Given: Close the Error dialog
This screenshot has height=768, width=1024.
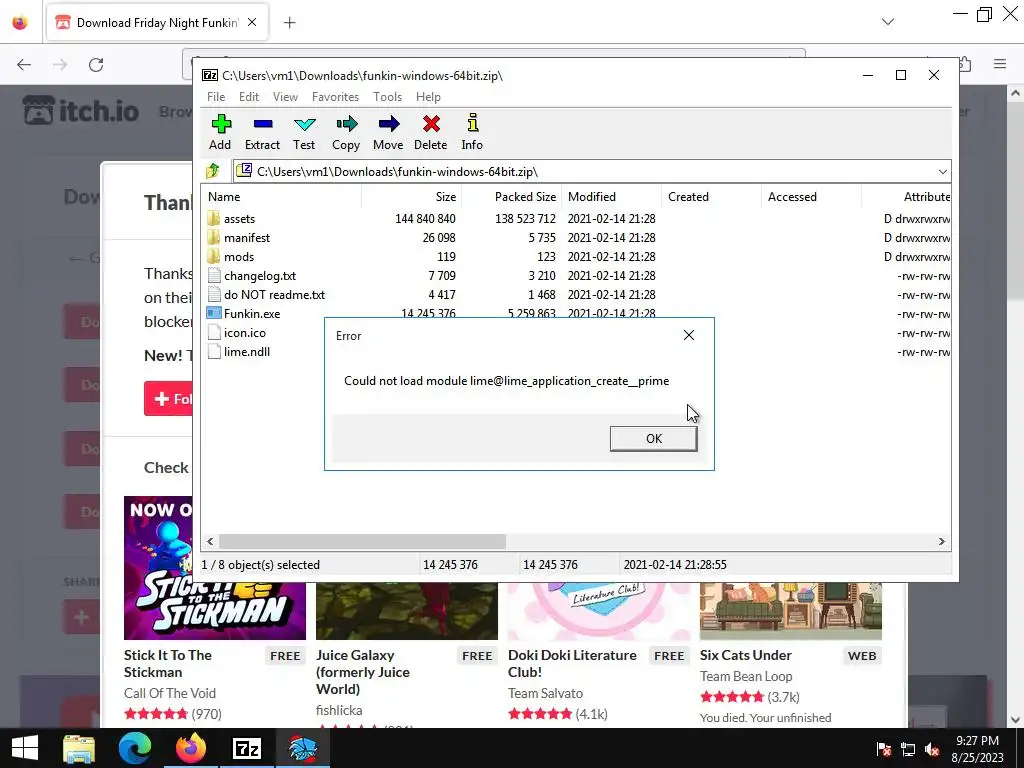Looking at the screenshot, I should [689, 335].
